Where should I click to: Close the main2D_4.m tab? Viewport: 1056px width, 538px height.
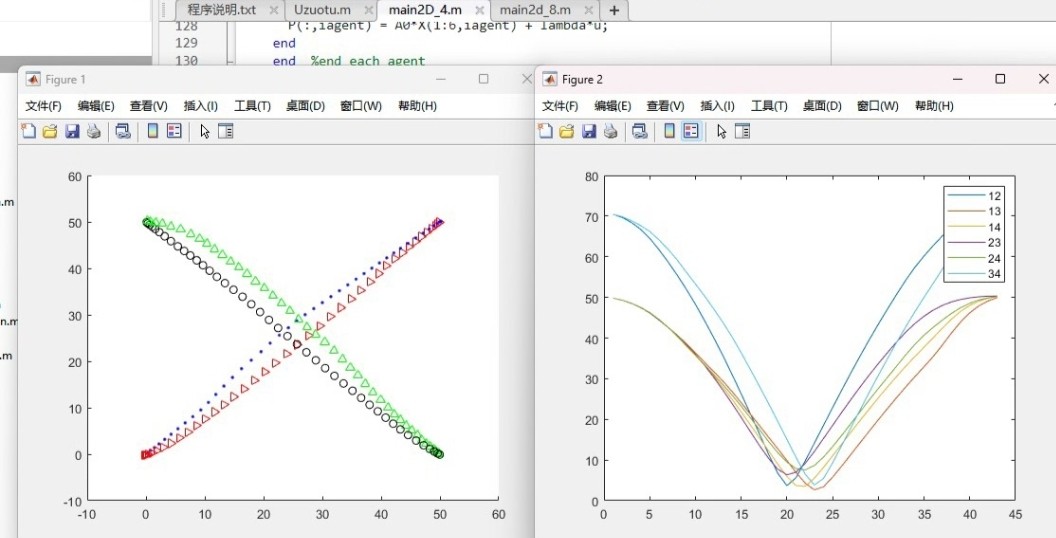point(480,10)
